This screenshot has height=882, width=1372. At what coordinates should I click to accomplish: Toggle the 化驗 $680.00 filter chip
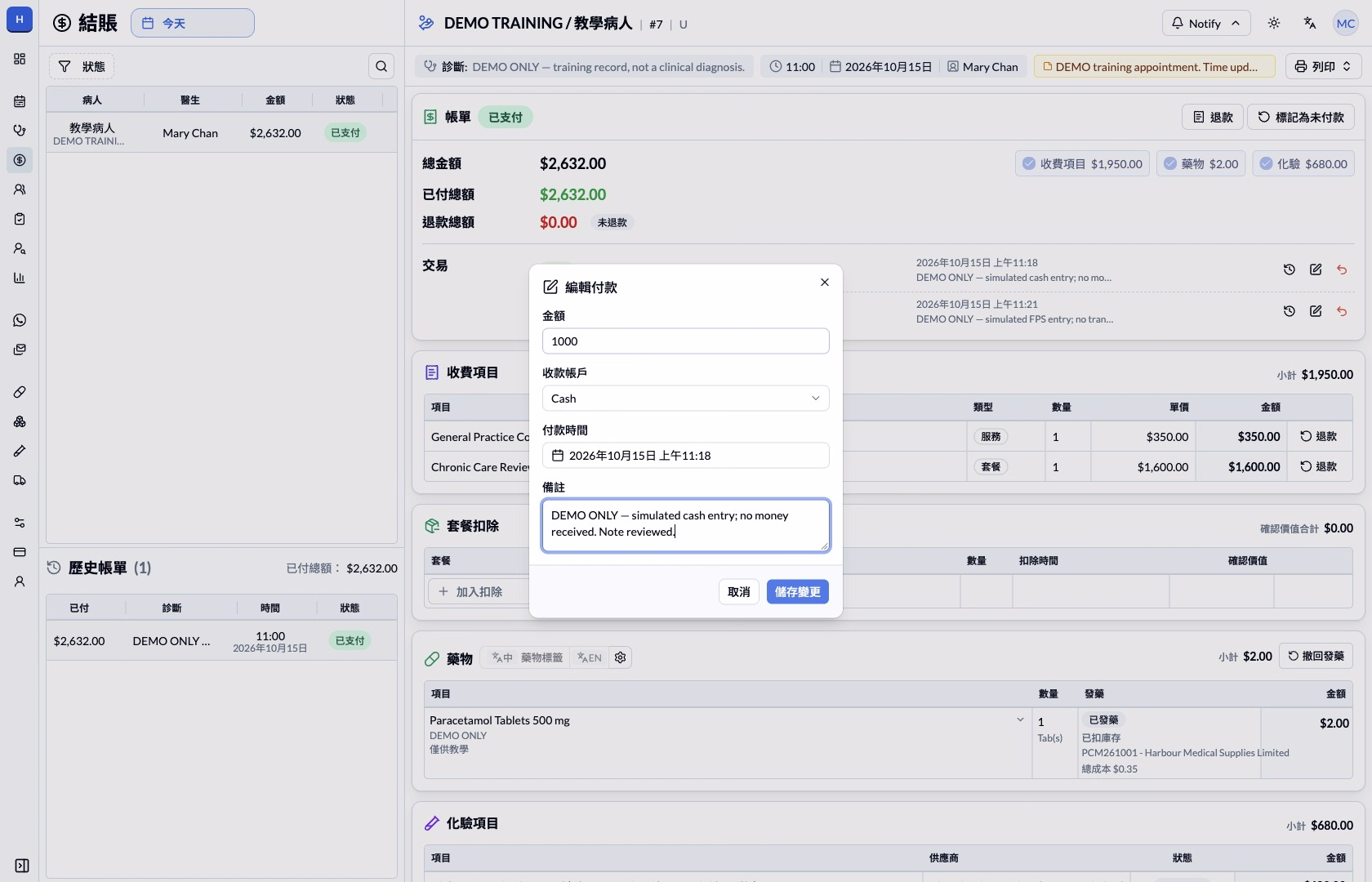click(x=1303, y=163)
